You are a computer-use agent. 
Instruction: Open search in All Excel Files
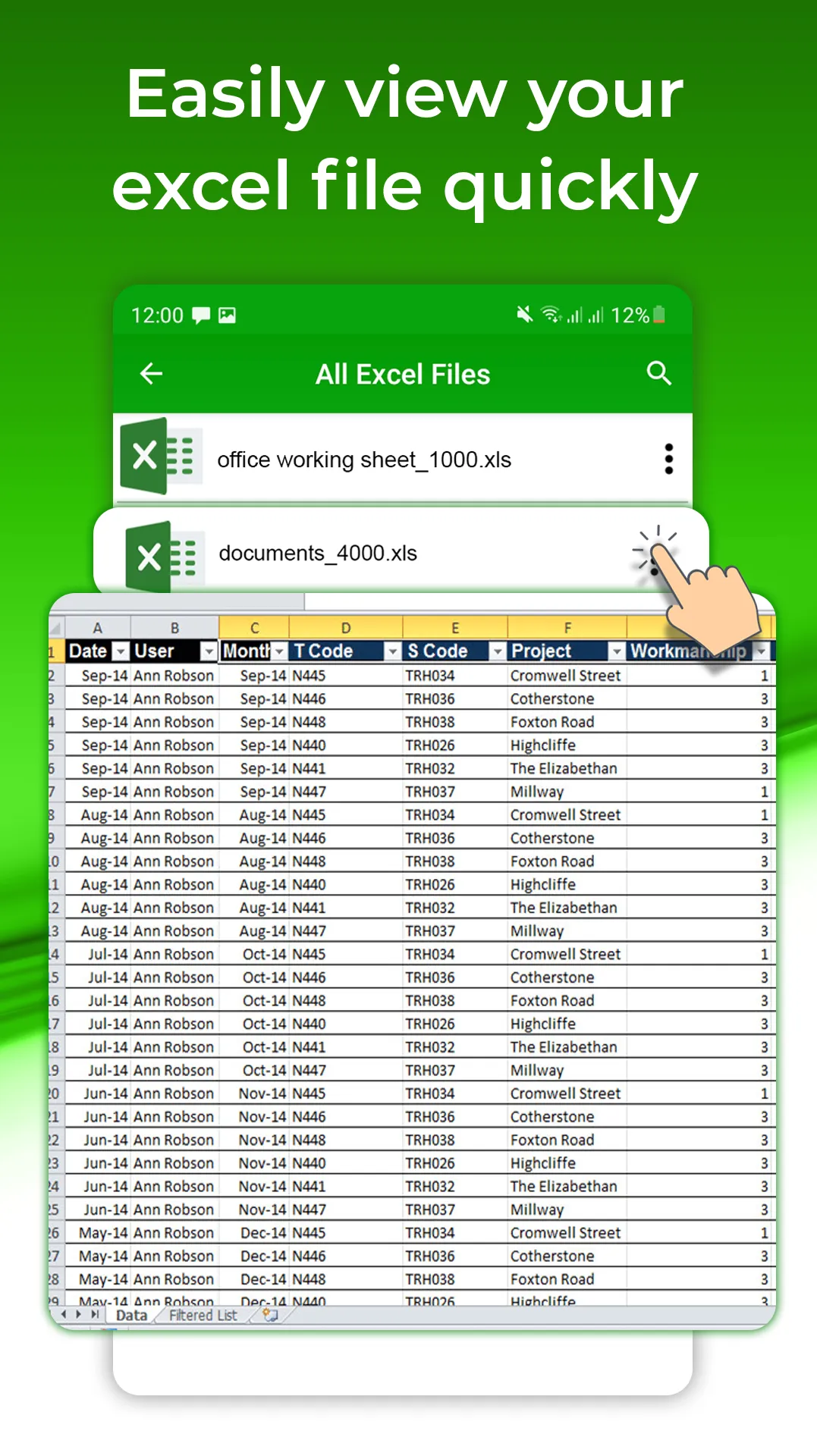coord(658,373)
